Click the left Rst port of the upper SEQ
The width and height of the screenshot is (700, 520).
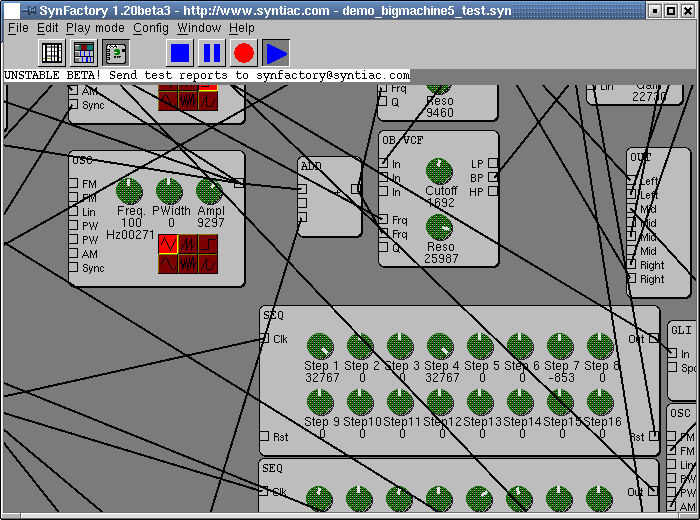pos(264,436)
